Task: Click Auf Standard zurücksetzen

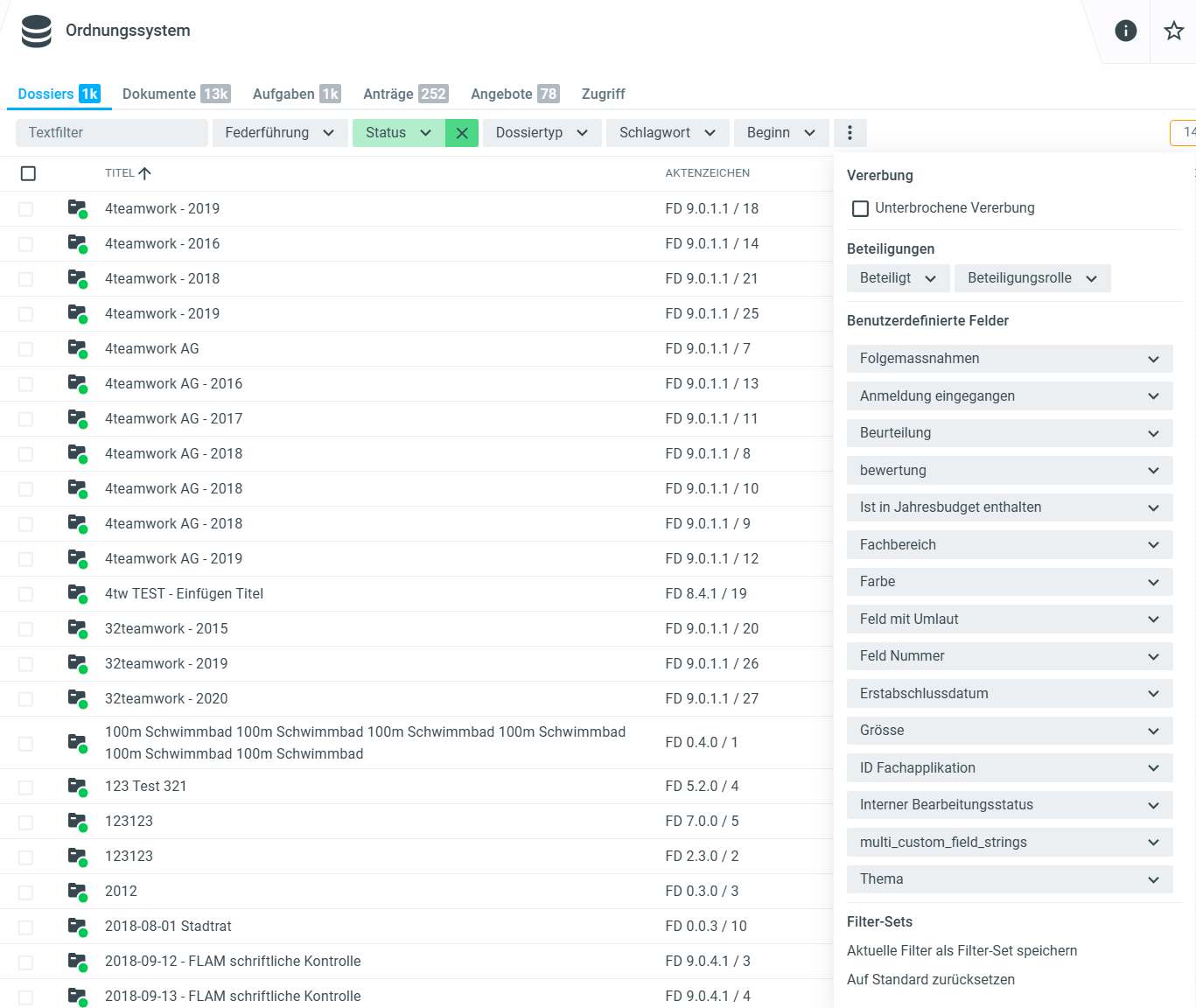Action: [930, 980]
